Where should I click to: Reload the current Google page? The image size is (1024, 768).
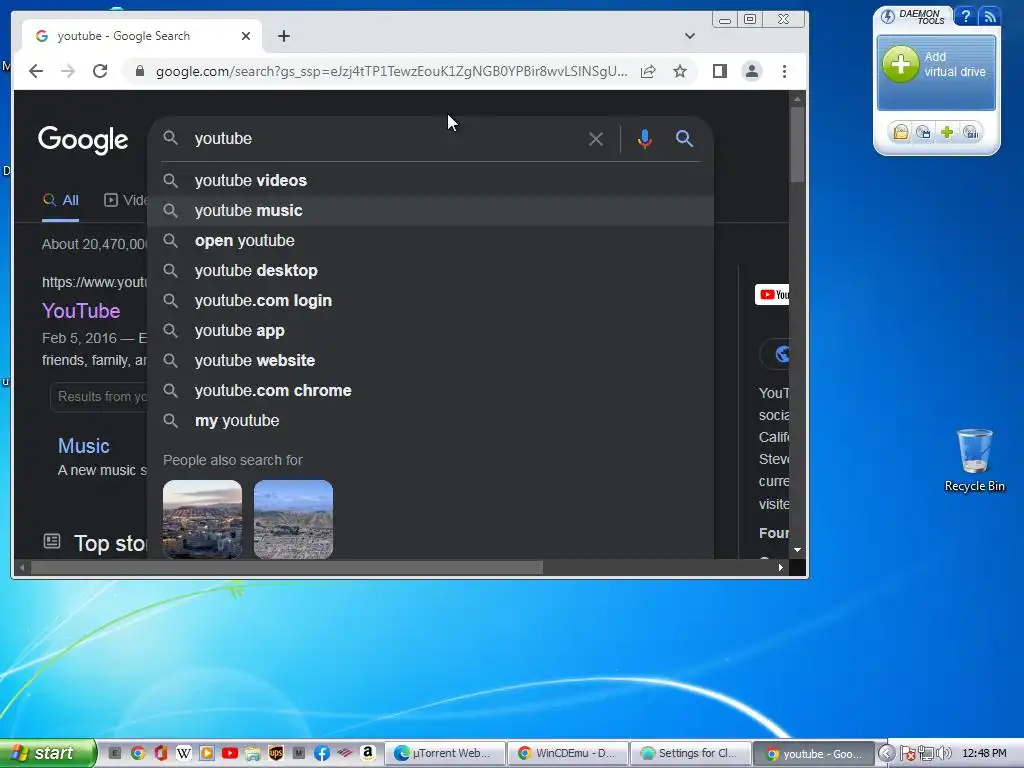pyautogui.click(x=100, y=71)
